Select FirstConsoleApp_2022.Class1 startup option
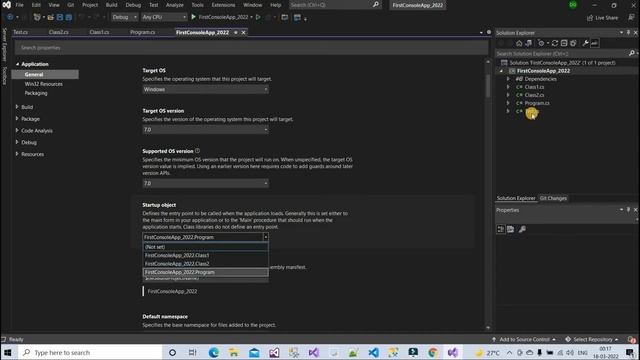Screen dimensions: 640x360 205,256
